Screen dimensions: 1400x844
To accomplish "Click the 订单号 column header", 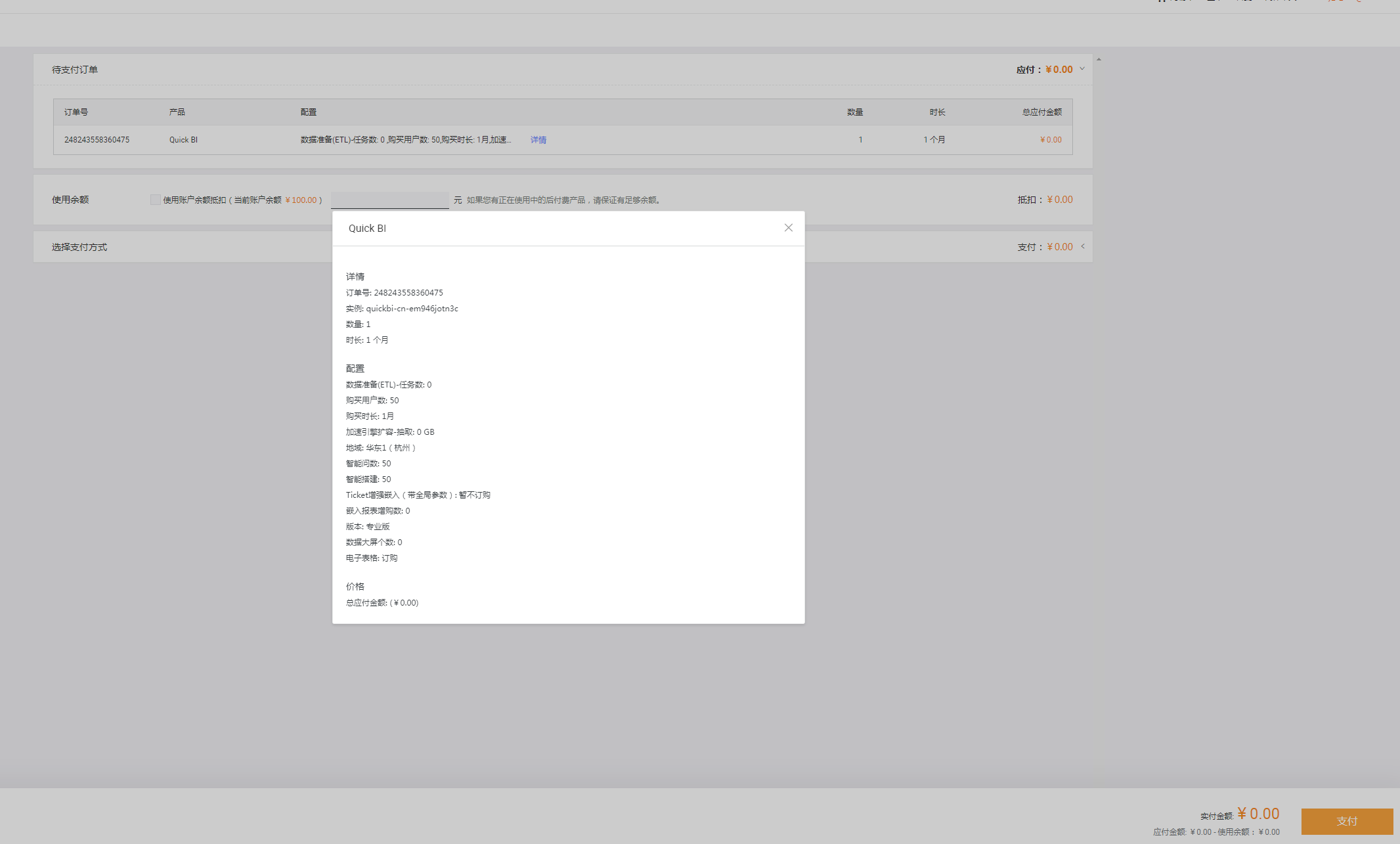I will coord(76,112).
